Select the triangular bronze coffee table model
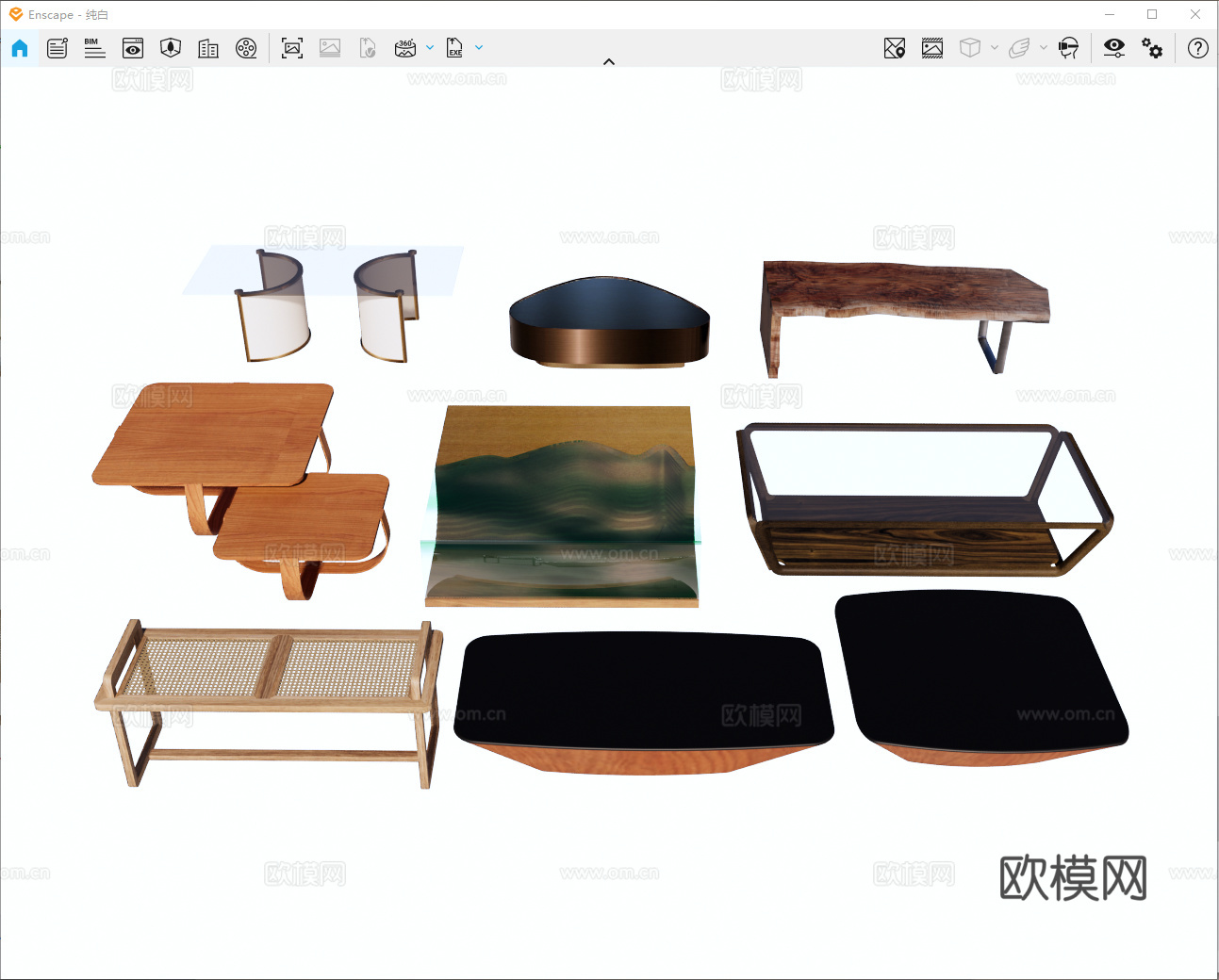 [609, 322]
